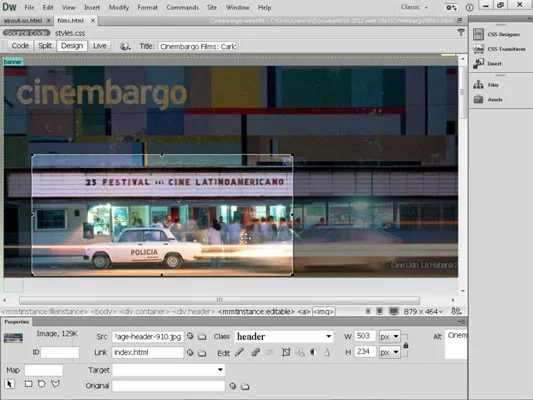The image size is (533, 400).
Task: Click the styles.css related file
Action: coord(70,33)
